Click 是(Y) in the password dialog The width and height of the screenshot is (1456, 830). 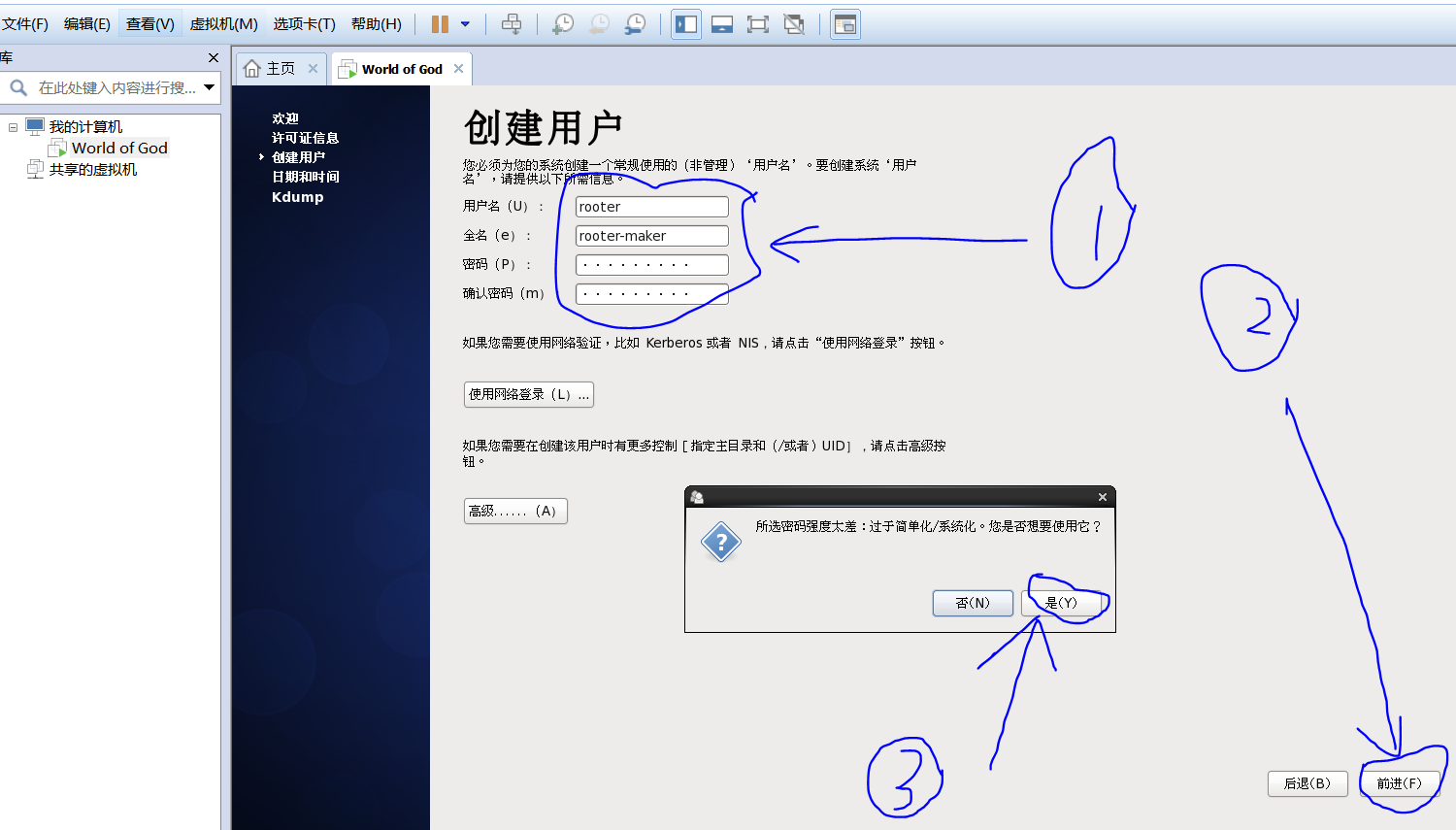coord(1061,603)
